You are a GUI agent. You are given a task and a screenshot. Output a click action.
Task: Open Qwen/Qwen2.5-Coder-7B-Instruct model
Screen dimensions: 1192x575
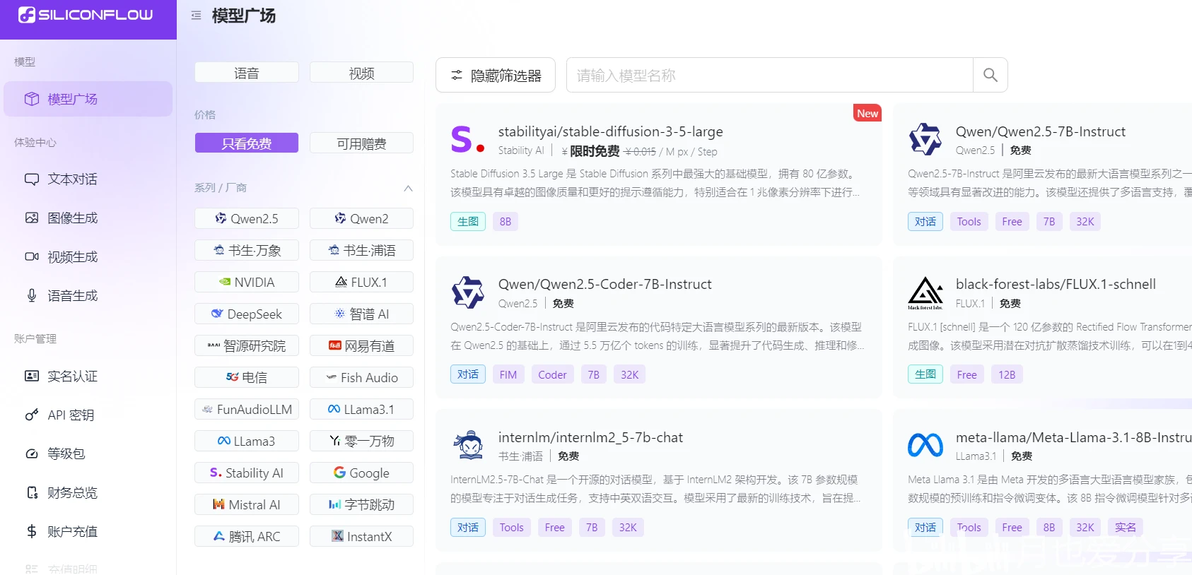click(658, 328)
